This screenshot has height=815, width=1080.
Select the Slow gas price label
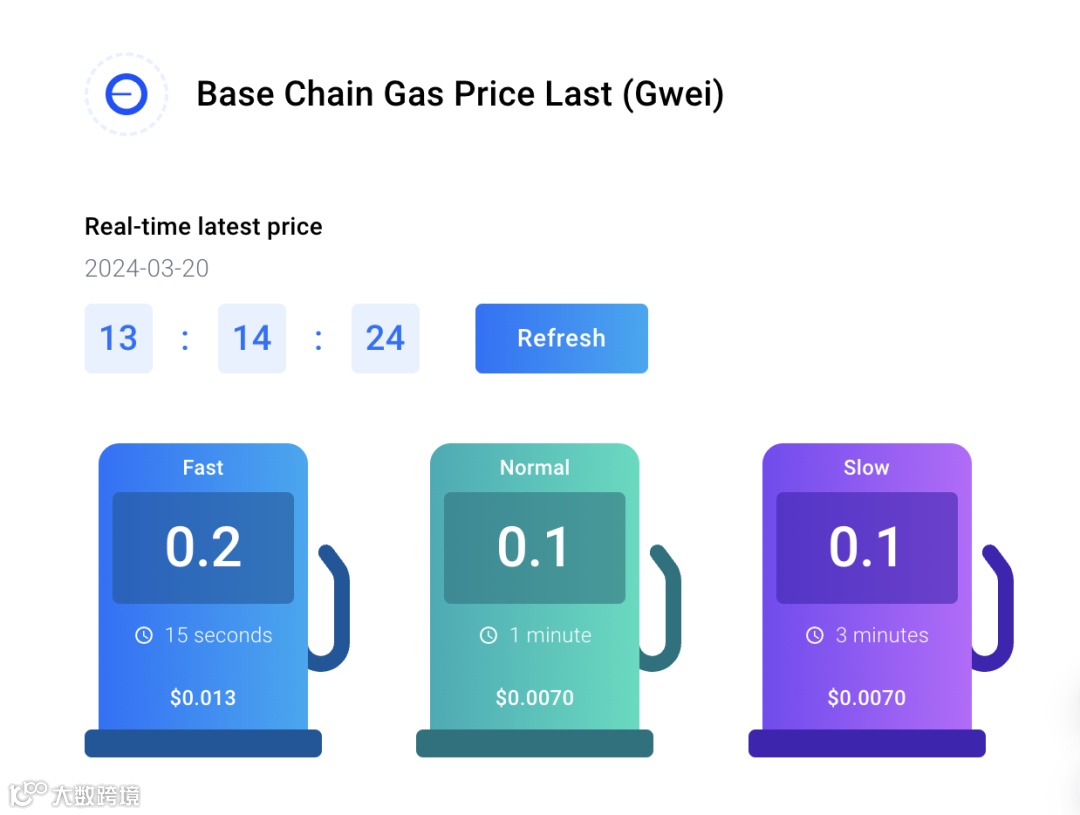[x=866, y=467]
